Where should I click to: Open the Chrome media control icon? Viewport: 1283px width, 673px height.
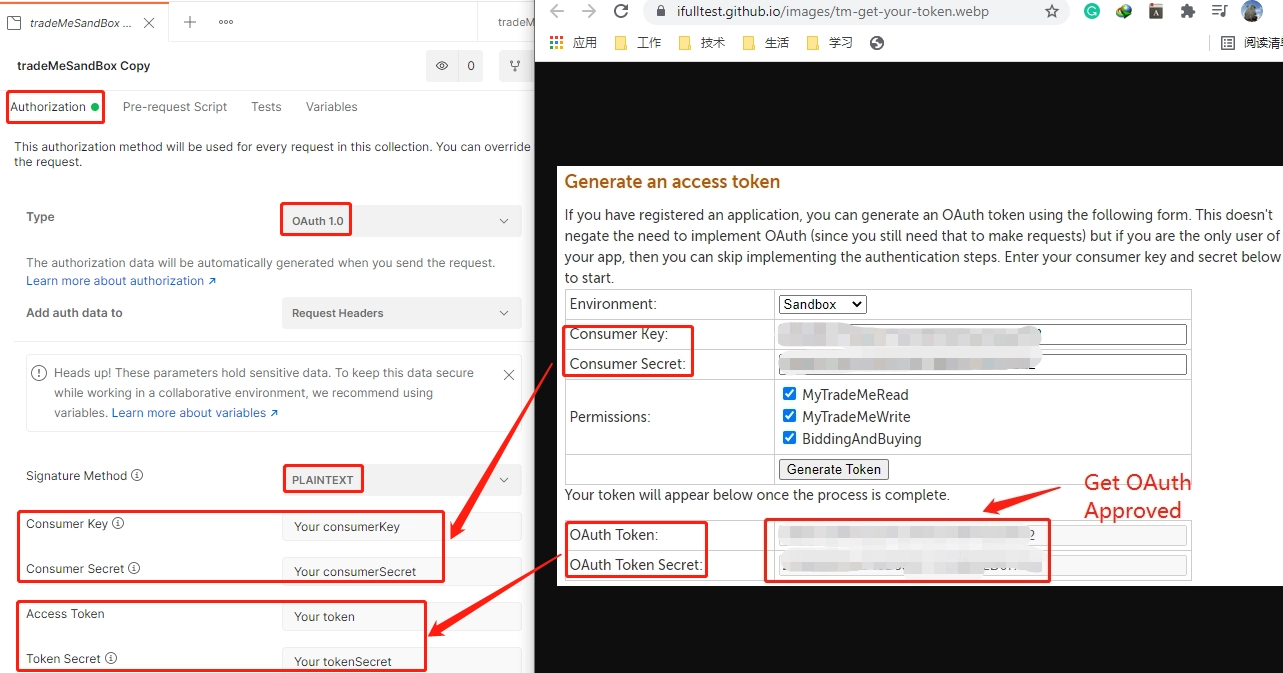point(1220,11)
